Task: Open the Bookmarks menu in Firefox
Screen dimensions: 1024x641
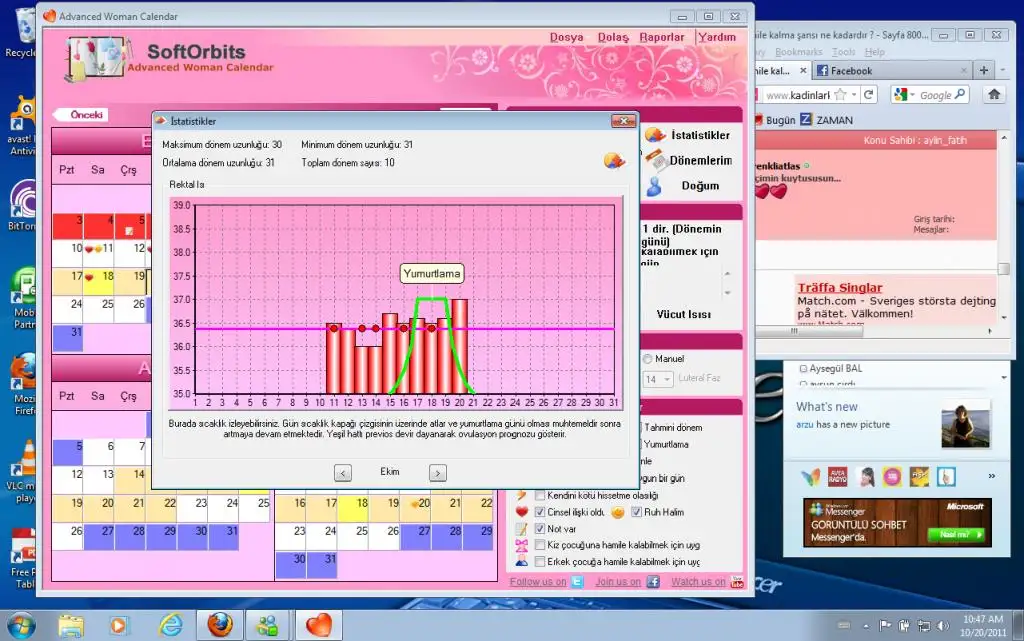Action: [799, 52]
